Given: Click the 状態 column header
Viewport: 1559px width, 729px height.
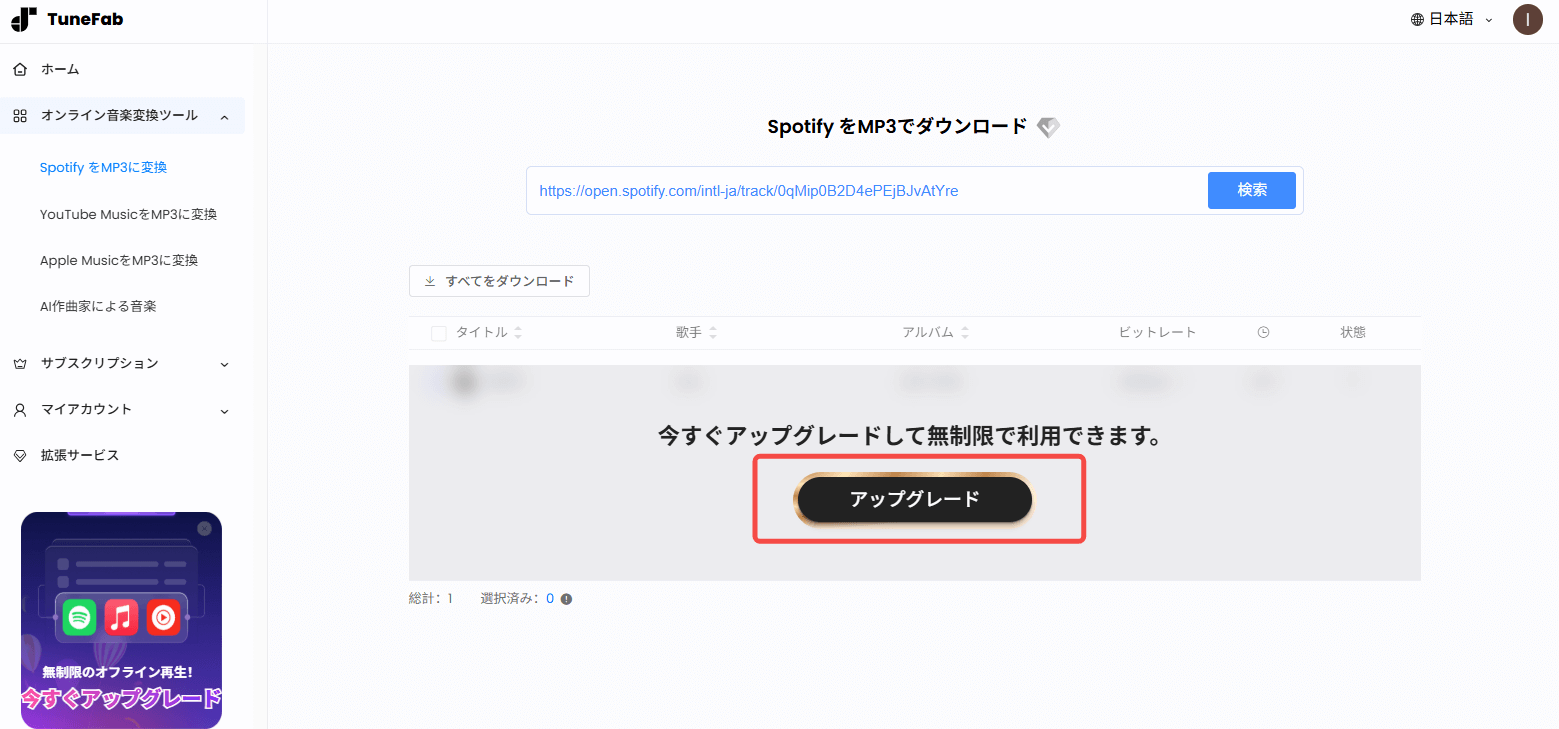Looking at the screenshot, I should [x=1353, y=333].
